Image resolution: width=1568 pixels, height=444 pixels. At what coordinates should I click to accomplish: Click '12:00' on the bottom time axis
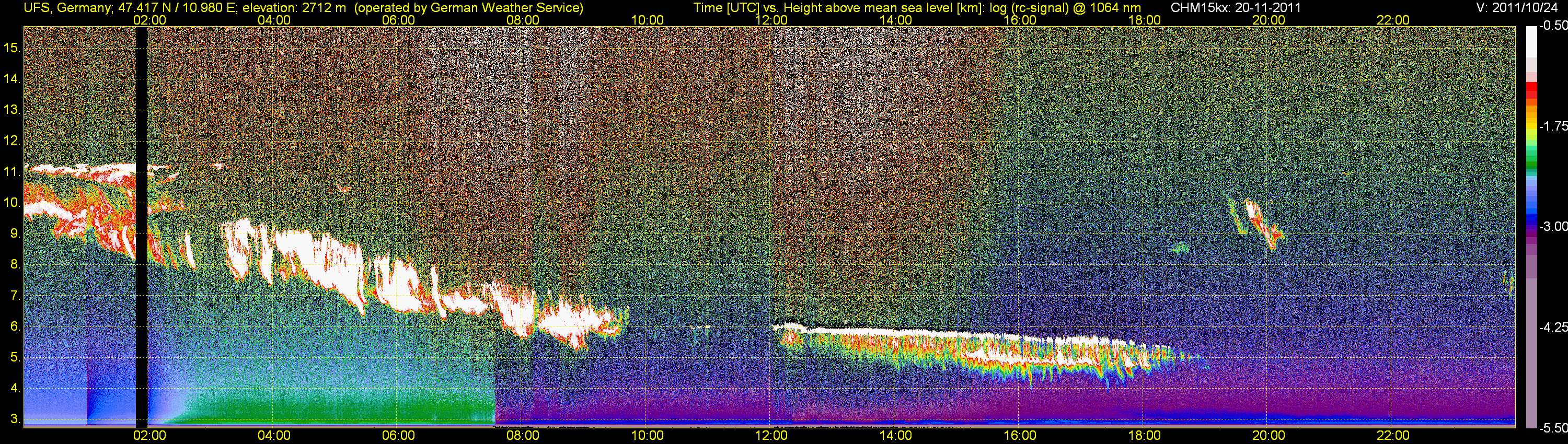click(x=771, y=436)
